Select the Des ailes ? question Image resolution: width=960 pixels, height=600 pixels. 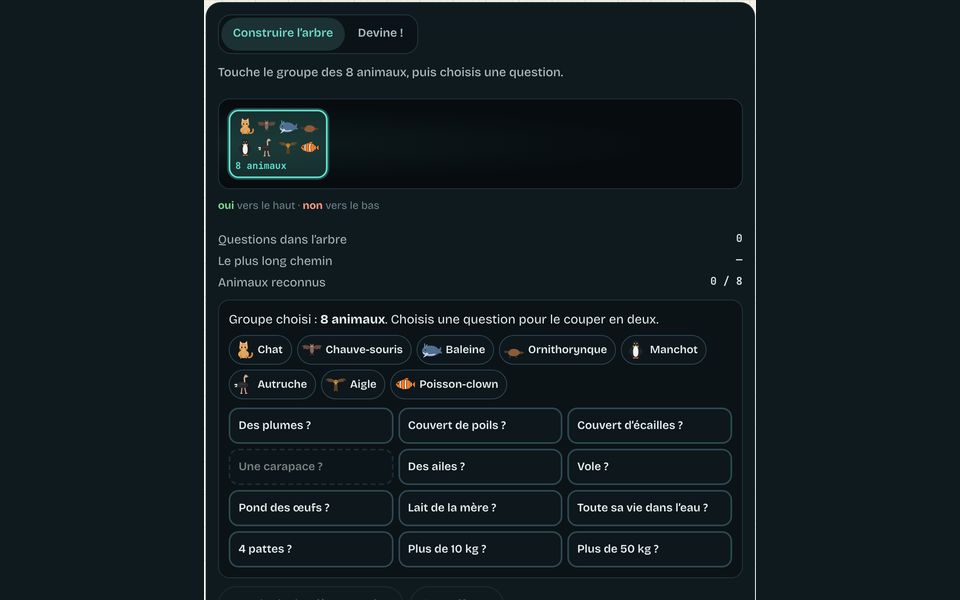pyautogui.click(x=480, y=467)
